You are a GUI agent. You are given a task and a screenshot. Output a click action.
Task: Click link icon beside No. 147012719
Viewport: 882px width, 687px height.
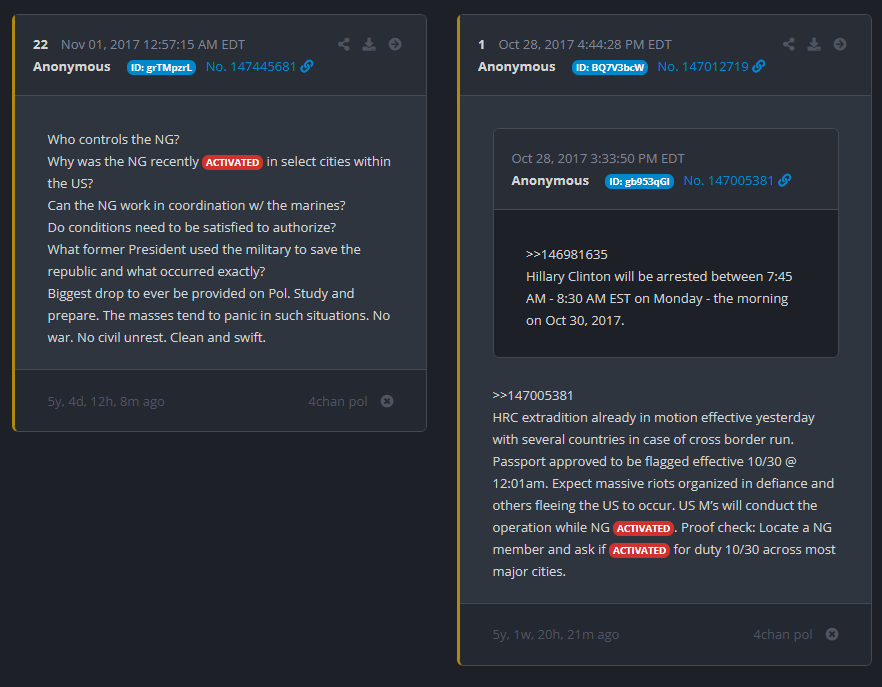pyautogui.click(x=759, y=66)
